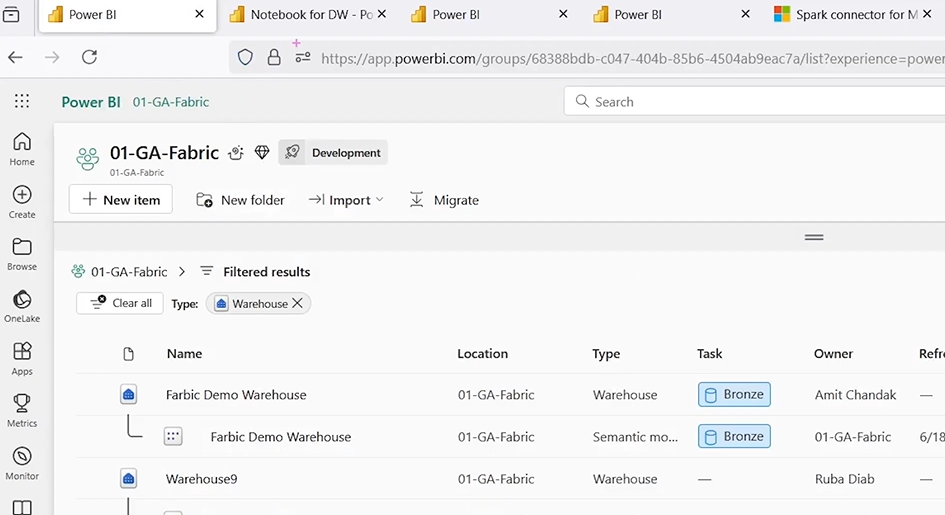Image resolution: width=945 pixels, height=515 pixels.
Task: Click the browser forward arrow
Action: coord(52,57)
